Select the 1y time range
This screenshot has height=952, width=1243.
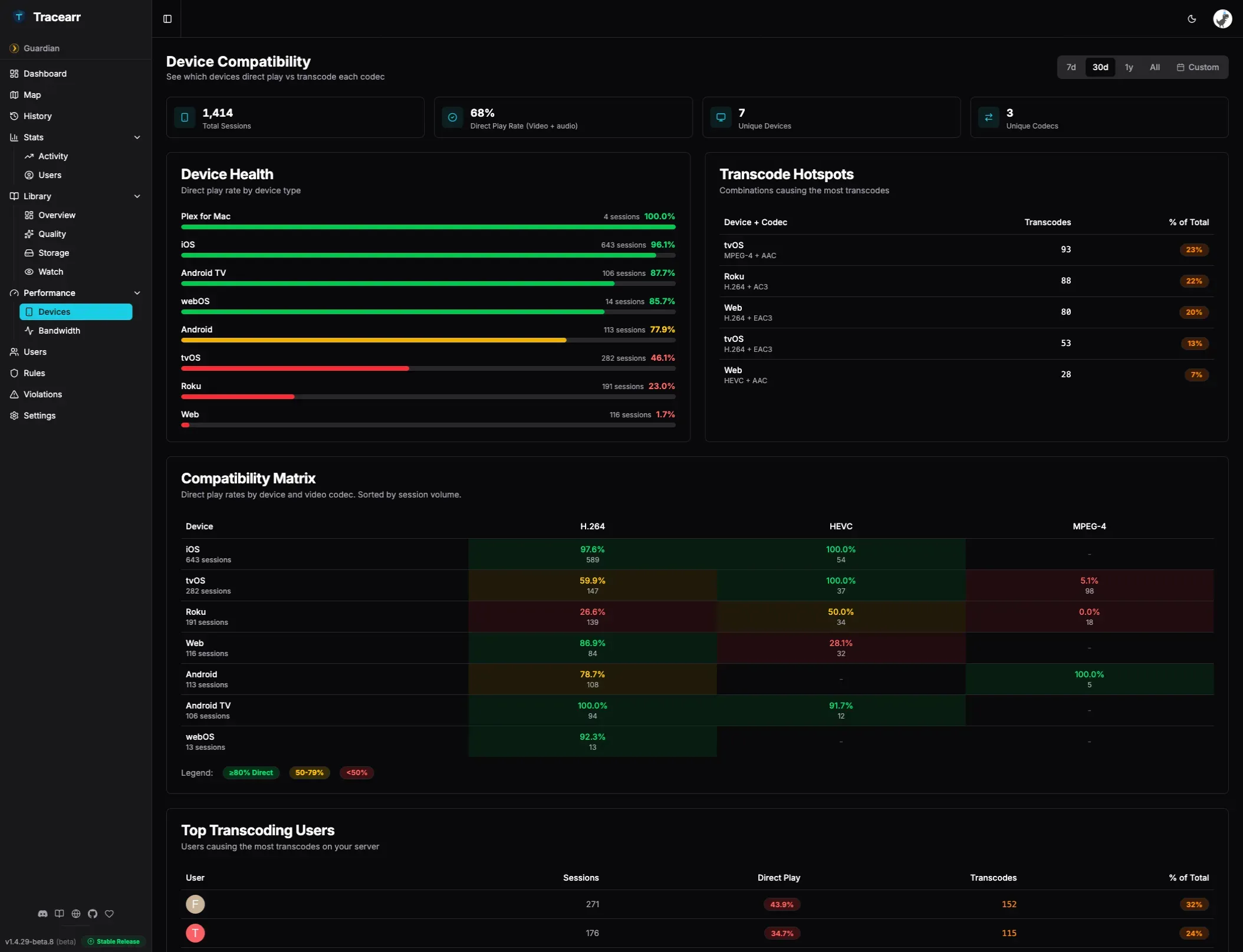pyautogui.click(x=1129, y=67)
